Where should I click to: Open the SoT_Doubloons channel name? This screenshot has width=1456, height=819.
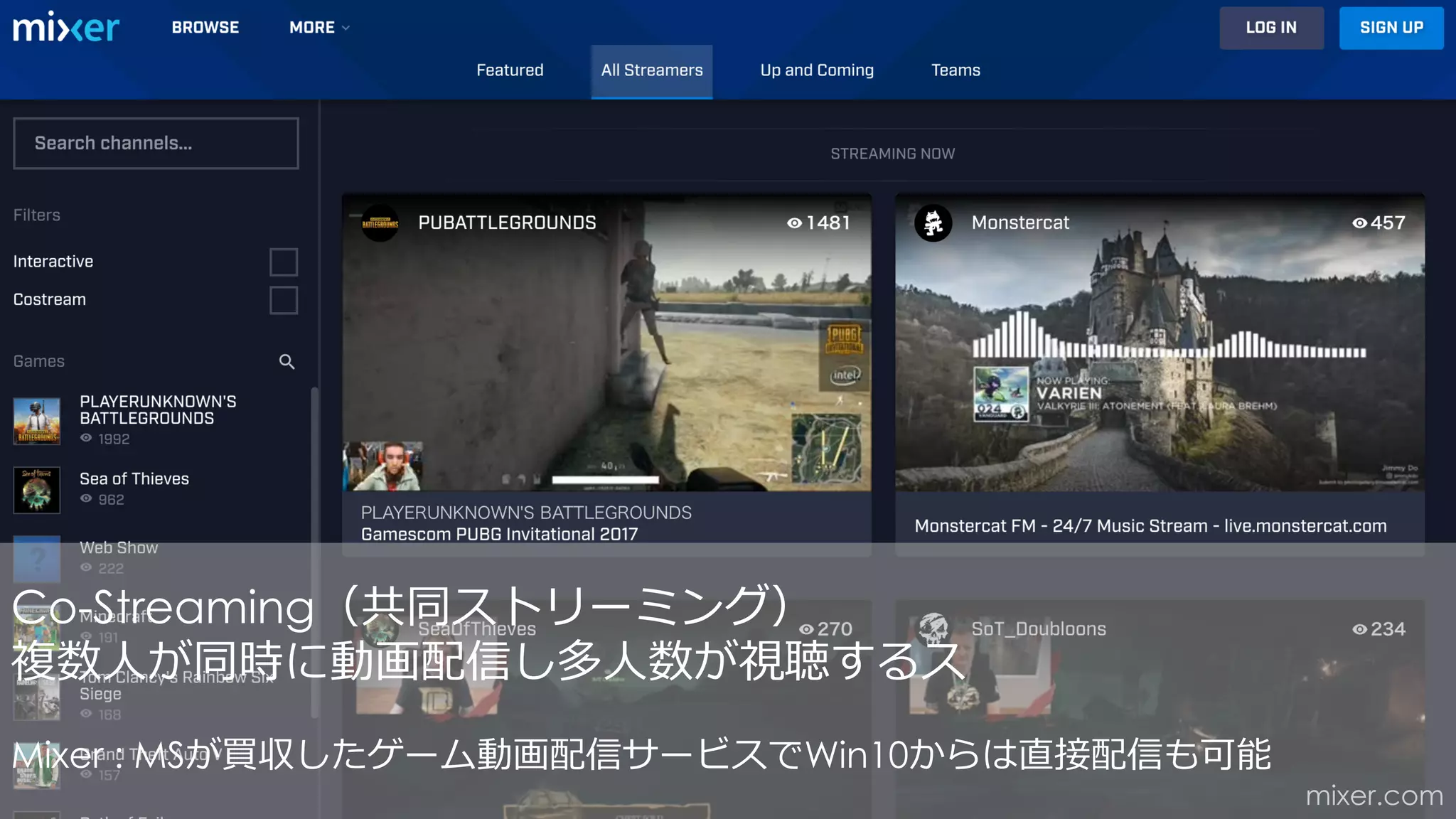(x=1039, y=629)
